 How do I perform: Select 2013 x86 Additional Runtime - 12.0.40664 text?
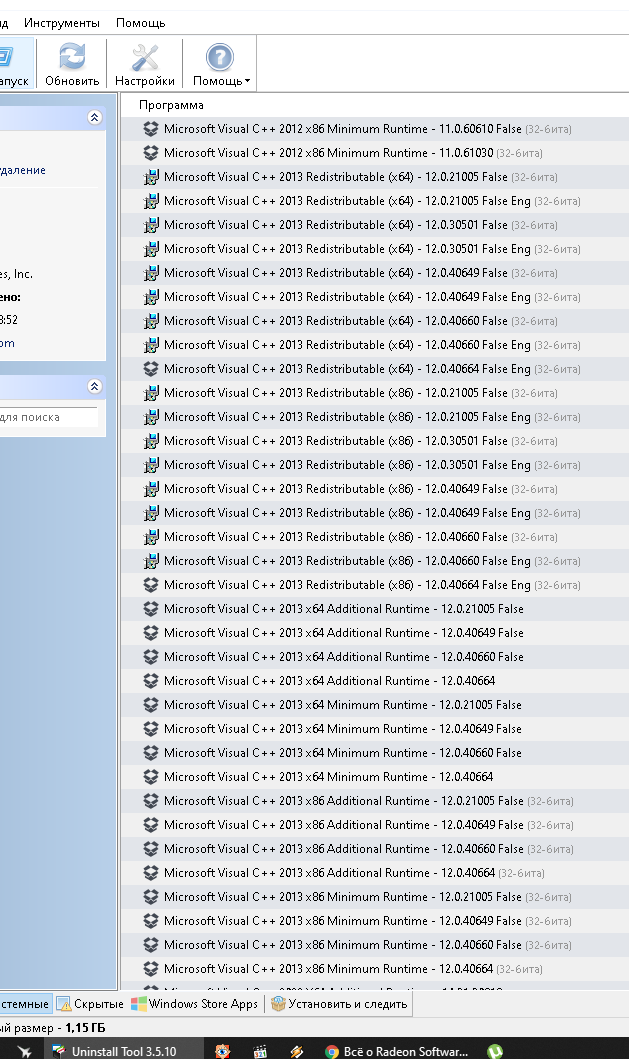tap(330, 873)
